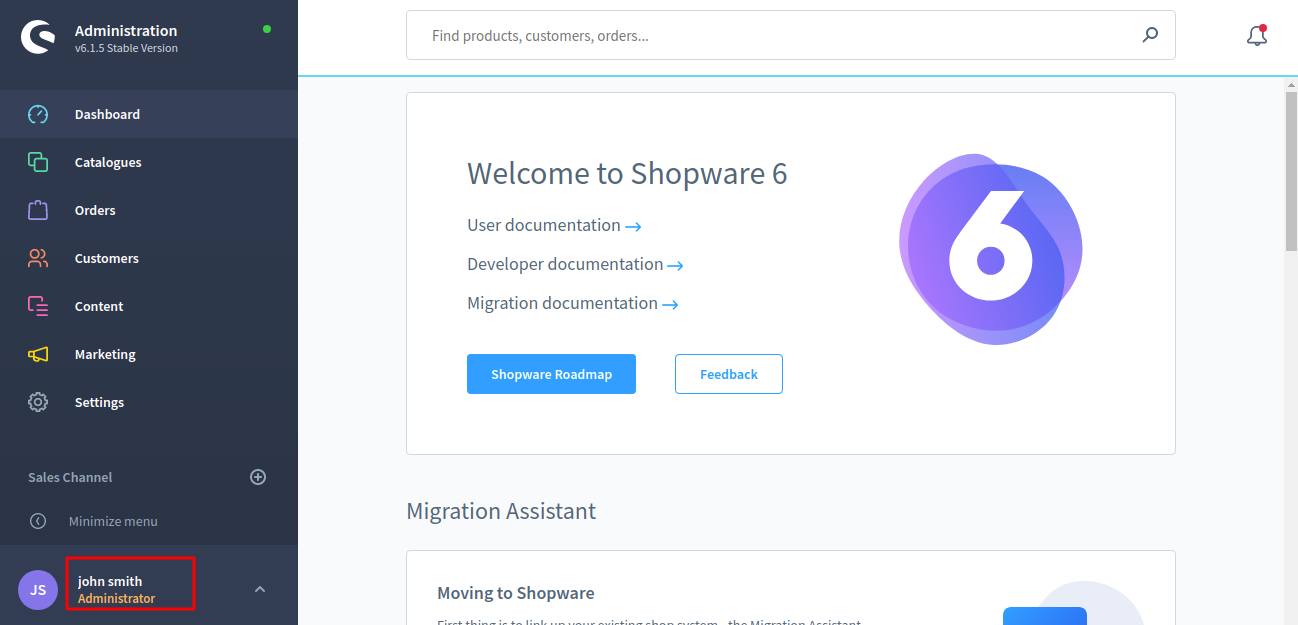The image size is (1298, 625).
Task: Click the Marketing megaphone icon
Action: coord(38,354)
